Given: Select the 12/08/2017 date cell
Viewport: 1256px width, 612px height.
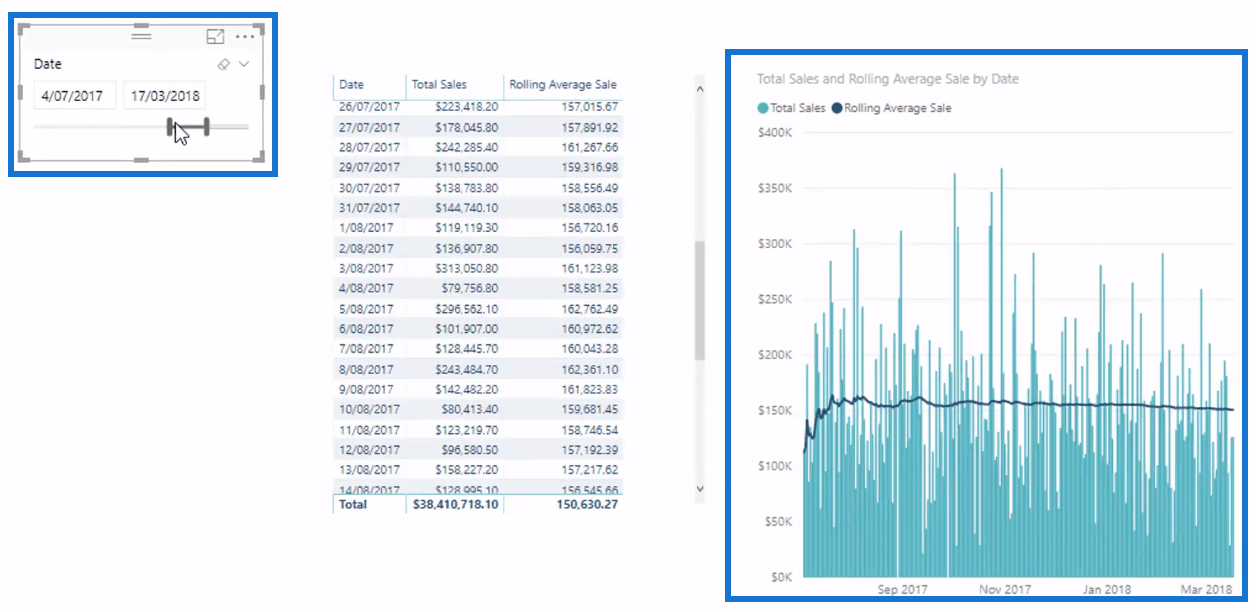Looking at the screenshot, I should (369, 449).
